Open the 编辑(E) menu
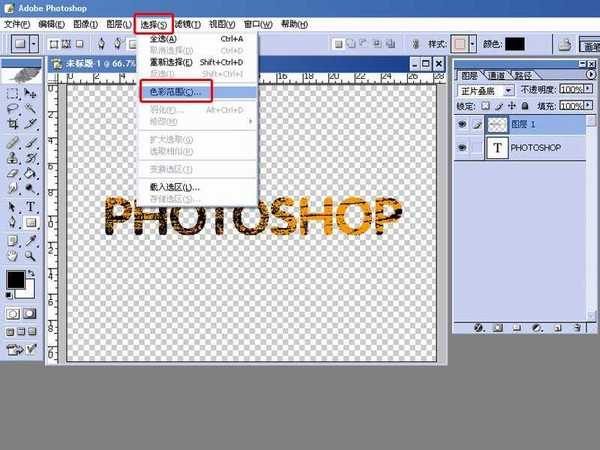 pyautogui.click(x=51, y=24)
